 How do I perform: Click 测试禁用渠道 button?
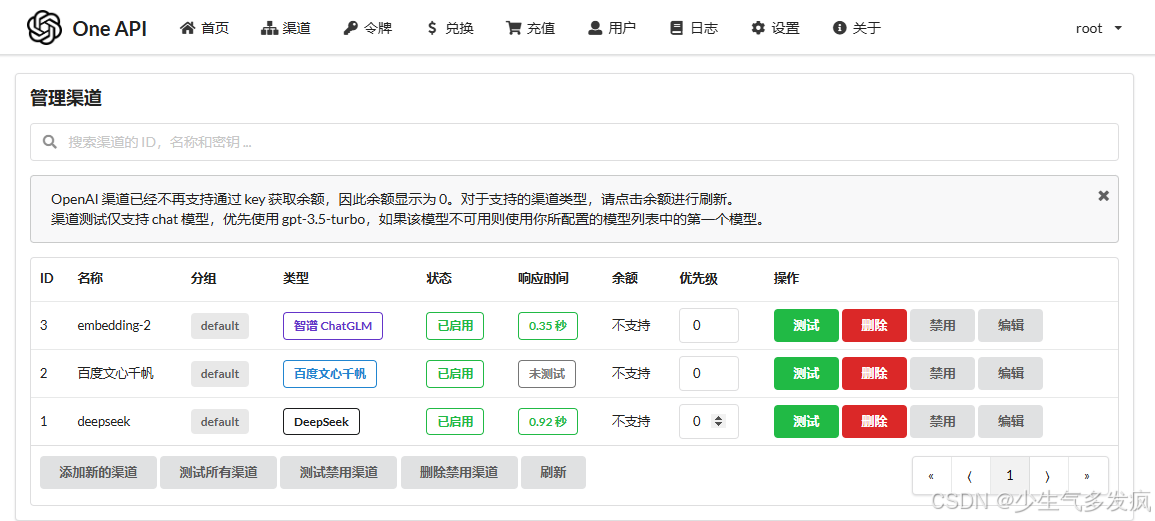point(339,472)
